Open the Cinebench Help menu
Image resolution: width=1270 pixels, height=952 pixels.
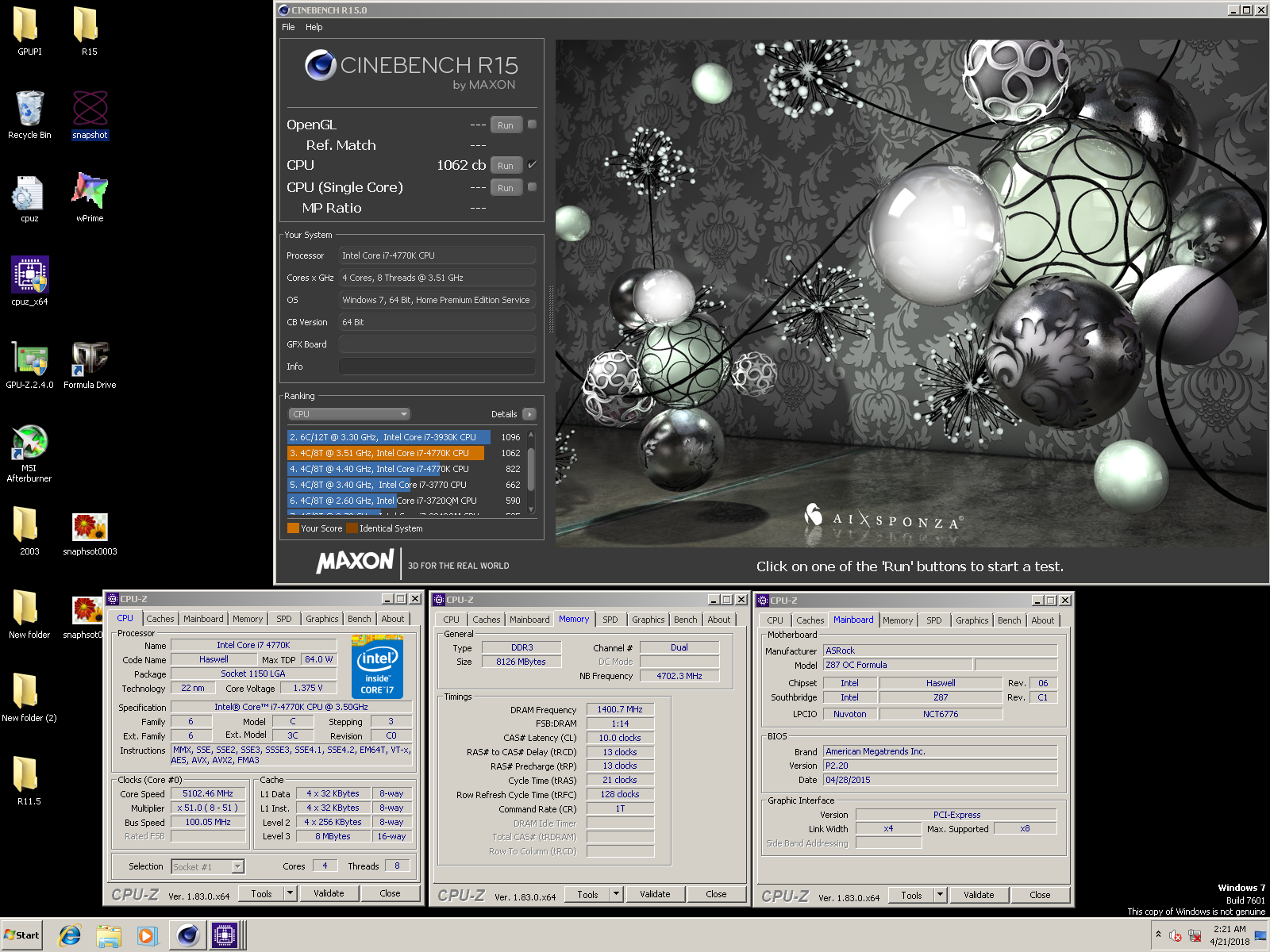(x=314, y=27)
